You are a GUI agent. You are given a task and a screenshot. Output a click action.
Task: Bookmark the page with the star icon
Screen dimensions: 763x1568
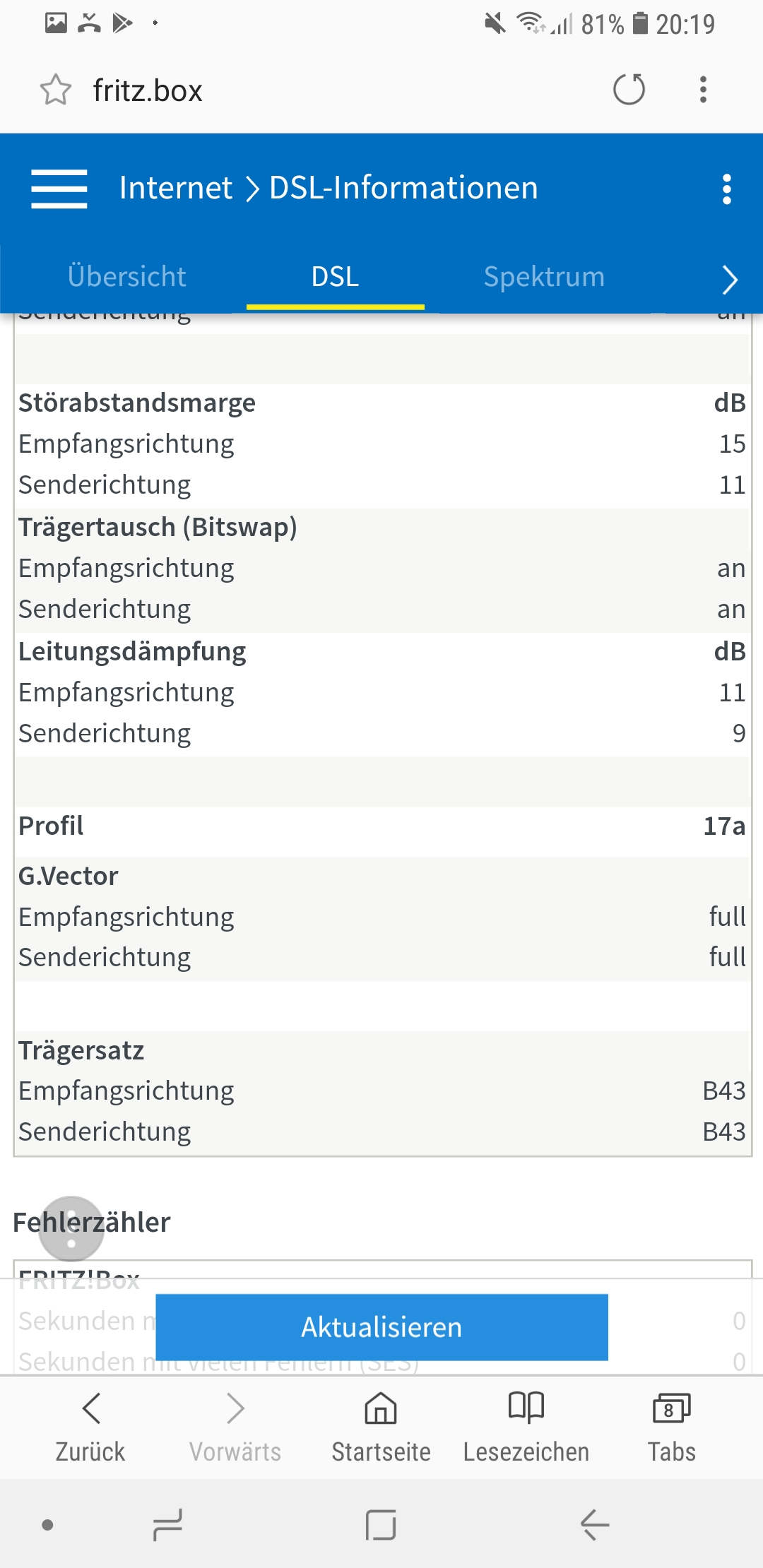click(55, 90)
